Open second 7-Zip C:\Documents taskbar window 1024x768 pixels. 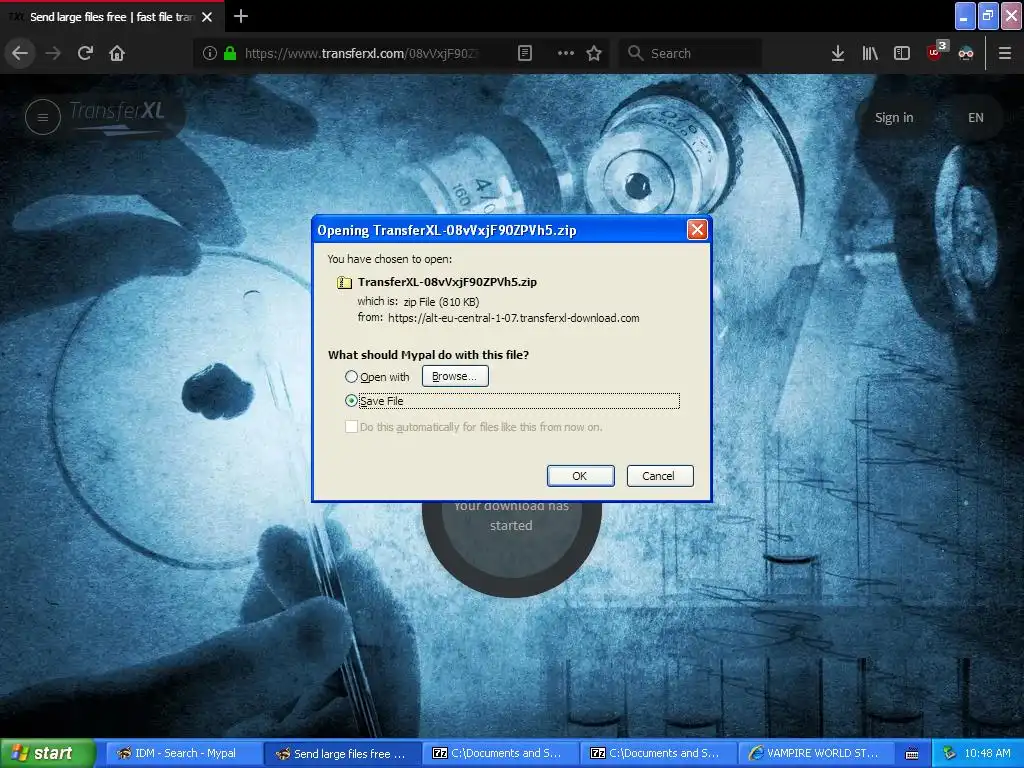click(x=659, y=754)
